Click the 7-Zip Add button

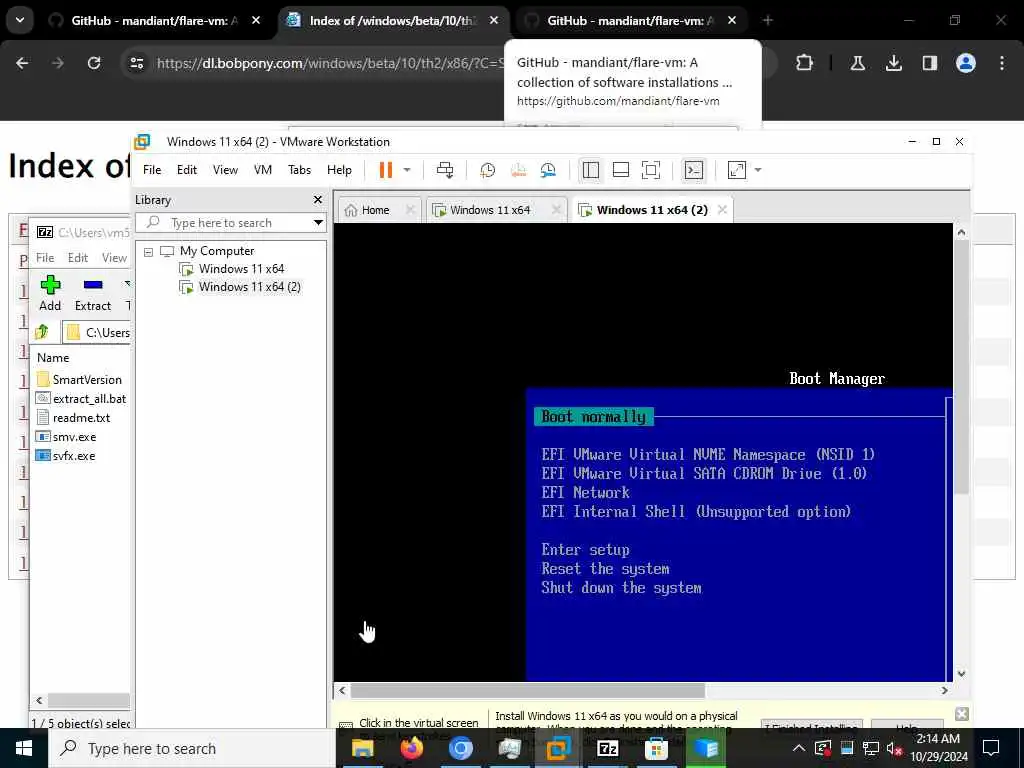(x=50, y=293)
